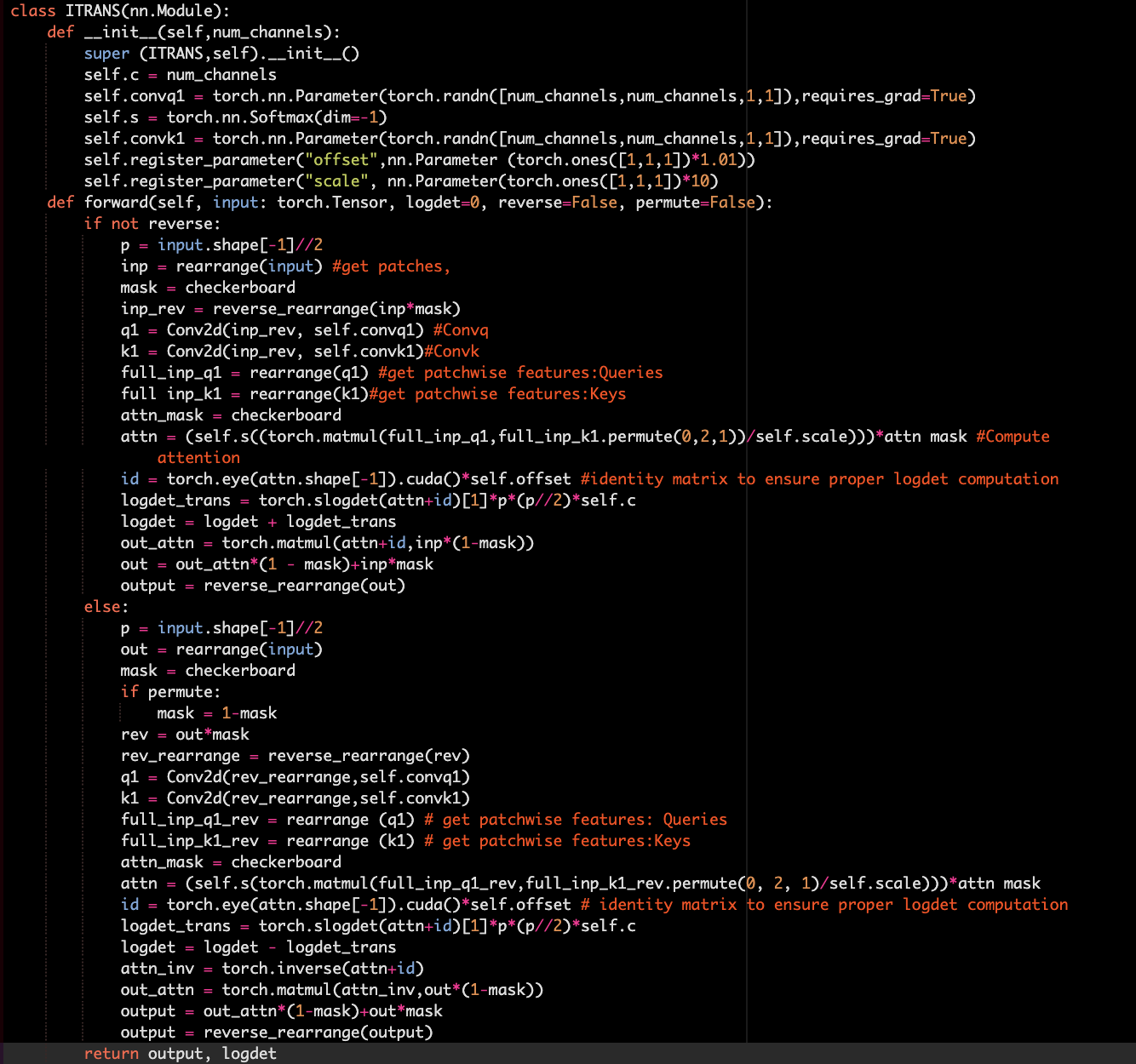Click the "scale" string literal
Screen dimensions: 1136x1064
336,181
